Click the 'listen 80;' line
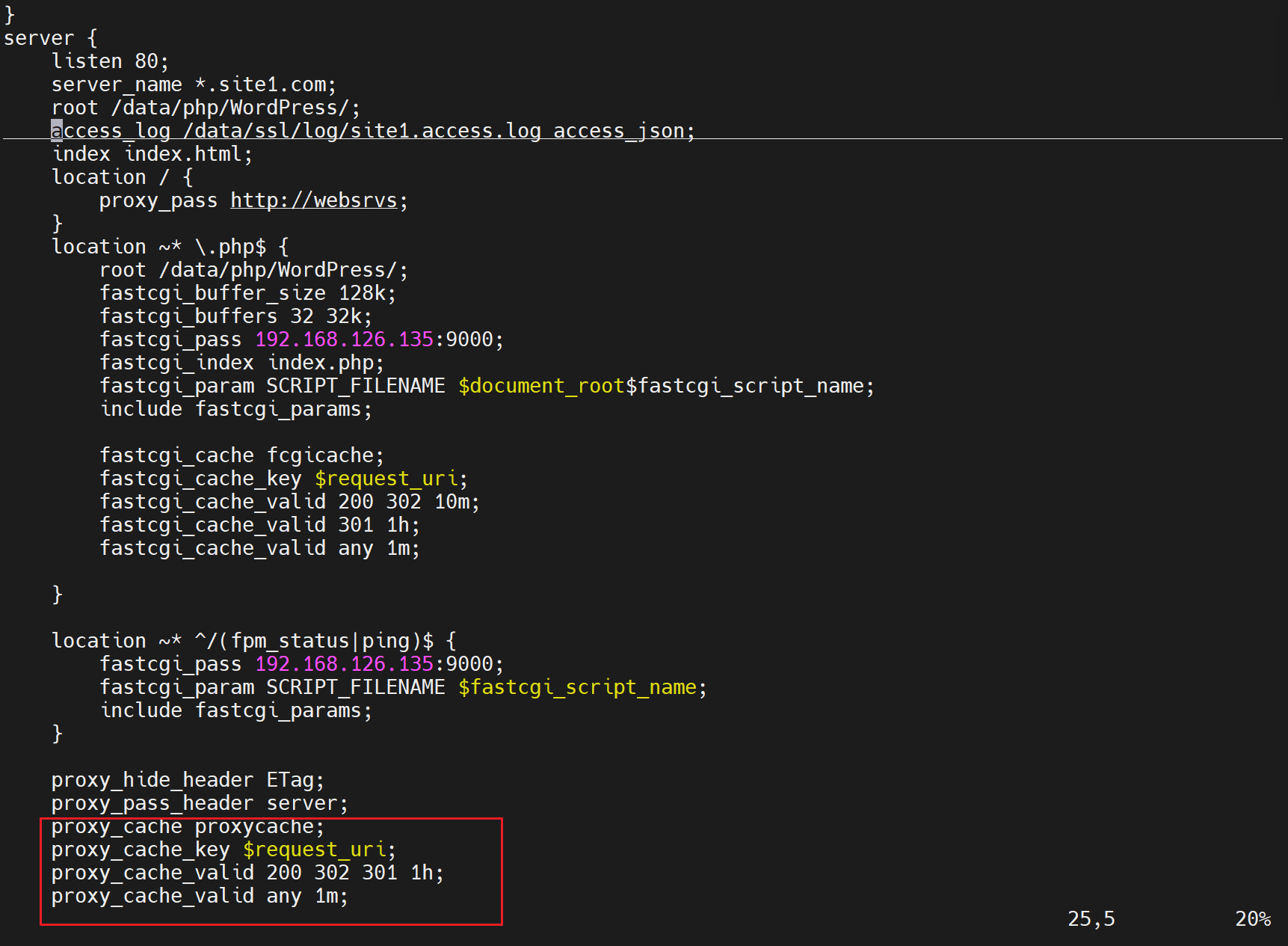Image resolution: width=1288 pixels, height=946 pixels. point(110,61)
